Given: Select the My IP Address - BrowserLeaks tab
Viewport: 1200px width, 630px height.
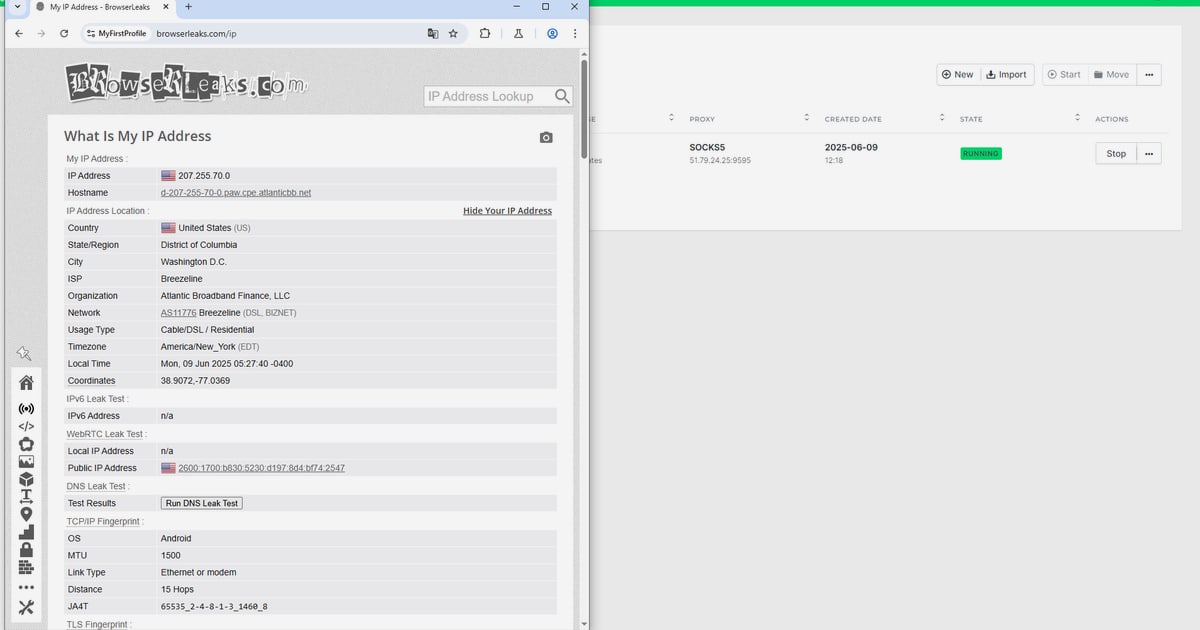Looking at the screenshot, I should [x=102, y=6].
